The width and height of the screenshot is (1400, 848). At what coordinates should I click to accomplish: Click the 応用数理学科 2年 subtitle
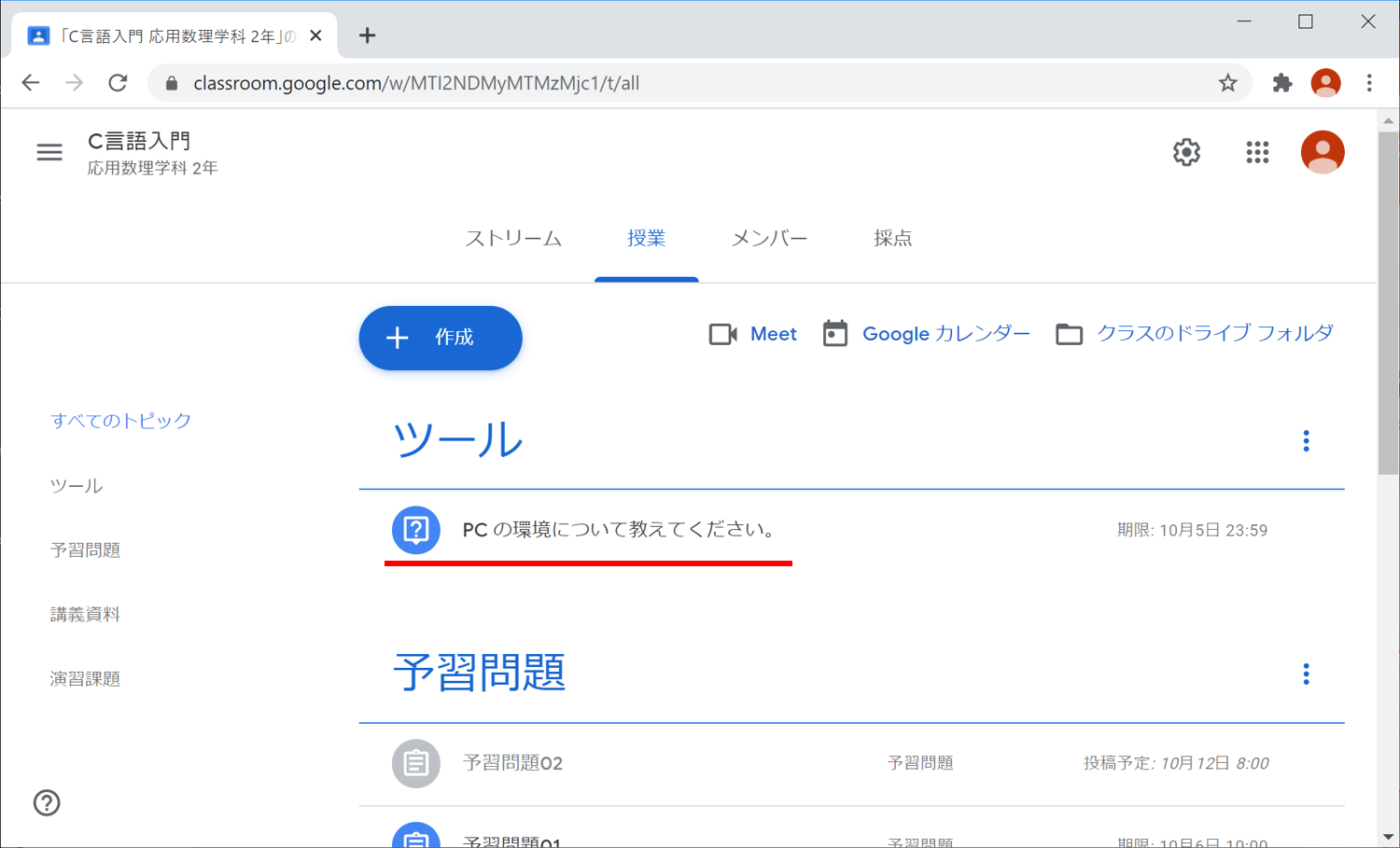click(152, 168)
